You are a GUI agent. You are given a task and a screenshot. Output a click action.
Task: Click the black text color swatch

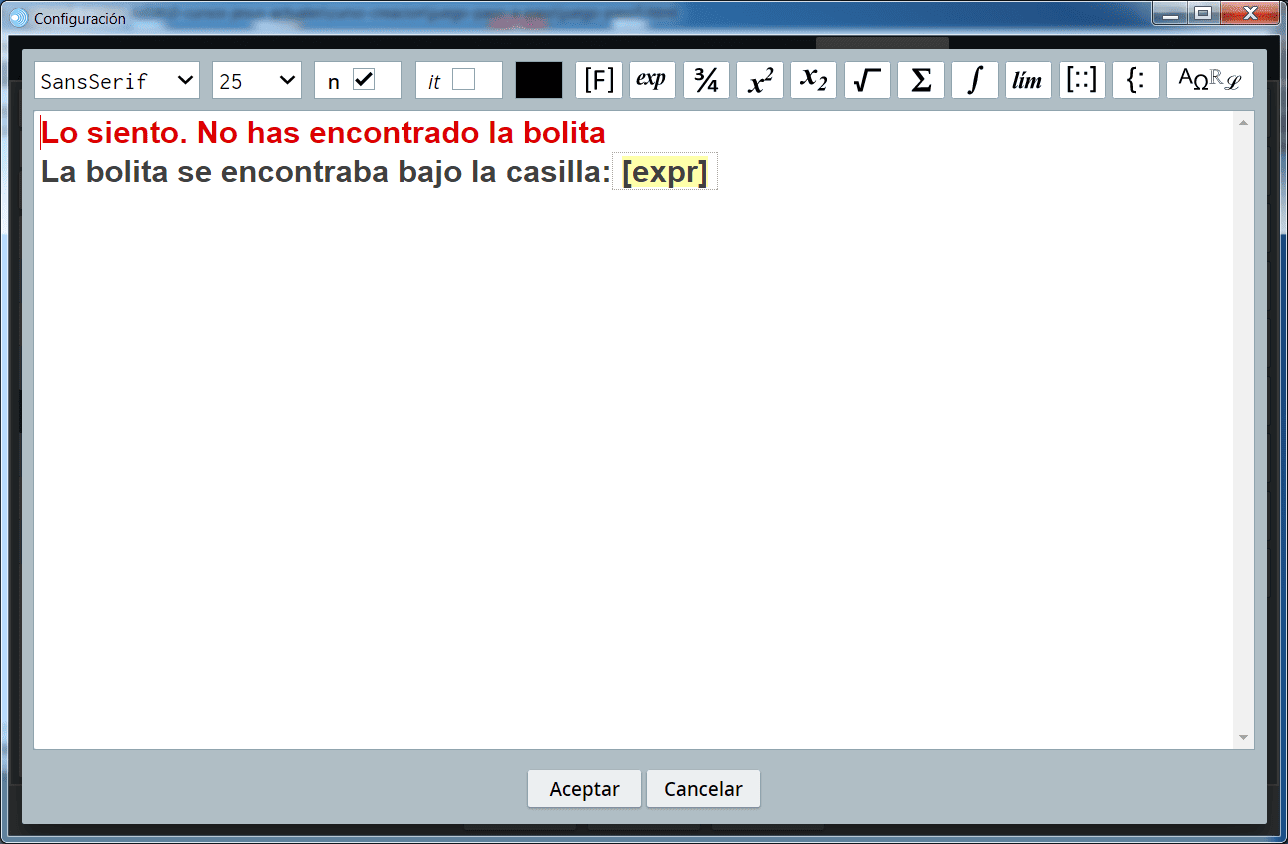pyautogui.click(x=539, y=81)
